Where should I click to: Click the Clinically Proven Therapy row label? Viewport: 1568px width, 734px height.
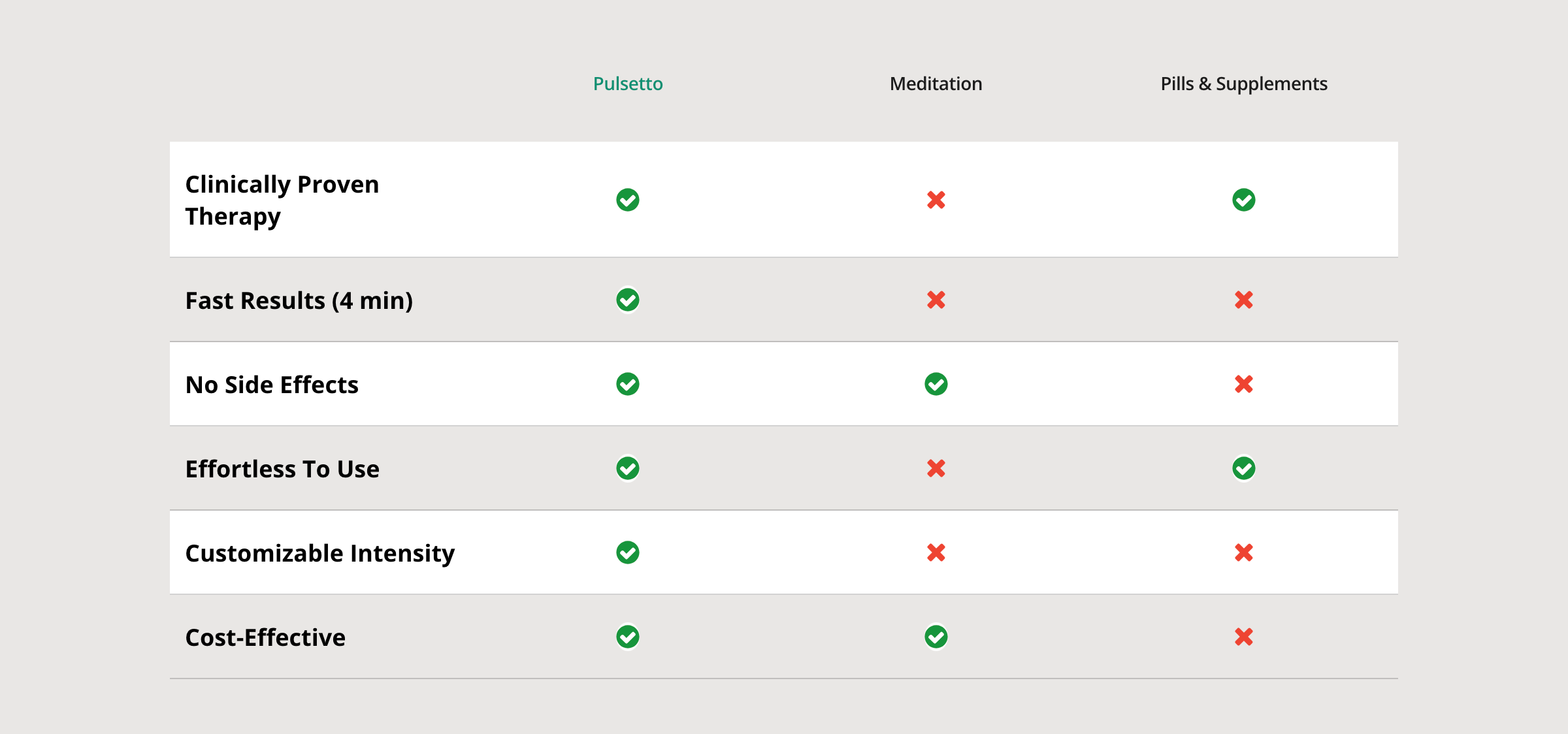click(282, 200)
